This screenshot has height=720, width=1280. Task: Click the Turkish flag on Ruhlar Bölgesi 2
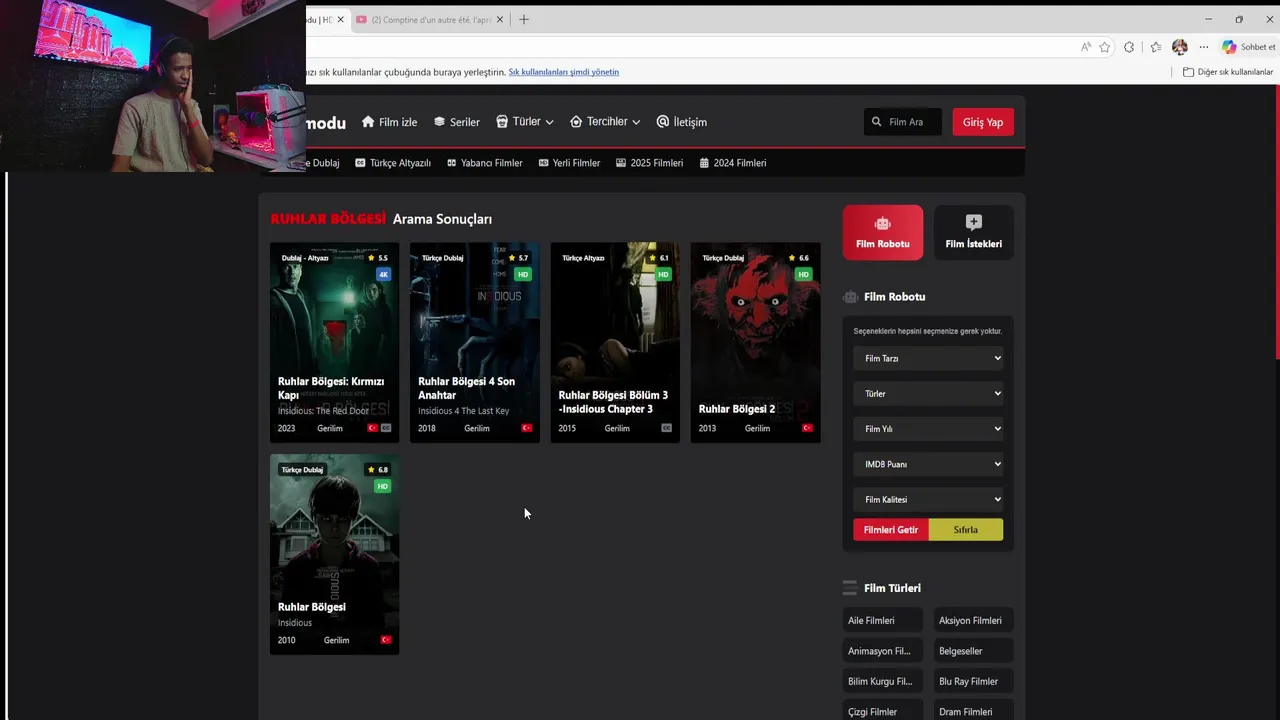click(807, 428)
